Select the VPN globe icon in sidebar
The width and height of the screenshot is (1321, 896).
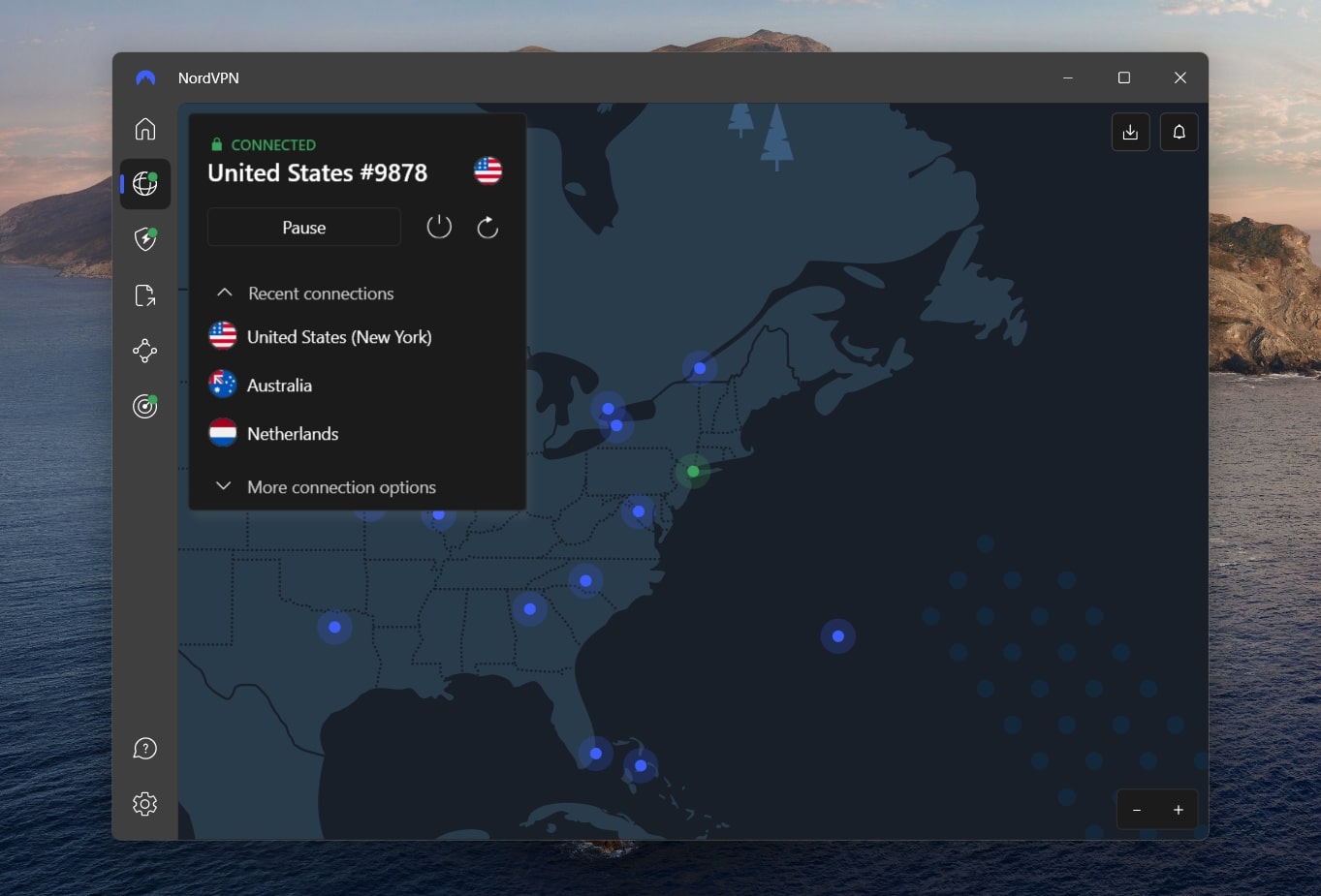(144, 184)
